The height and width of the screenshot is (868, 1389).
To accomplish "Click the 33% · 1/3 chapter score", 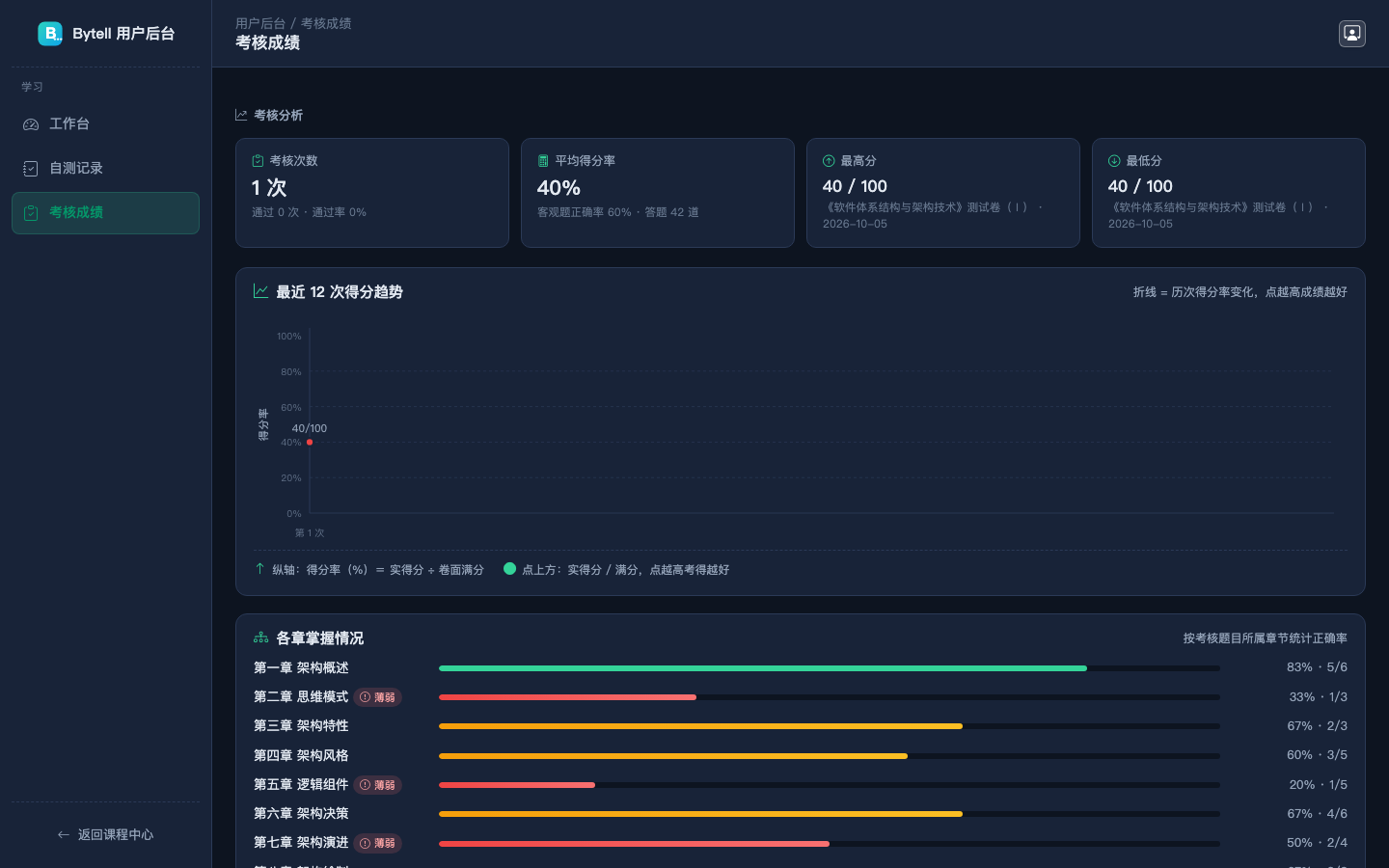I will [x=1318, y=697].
